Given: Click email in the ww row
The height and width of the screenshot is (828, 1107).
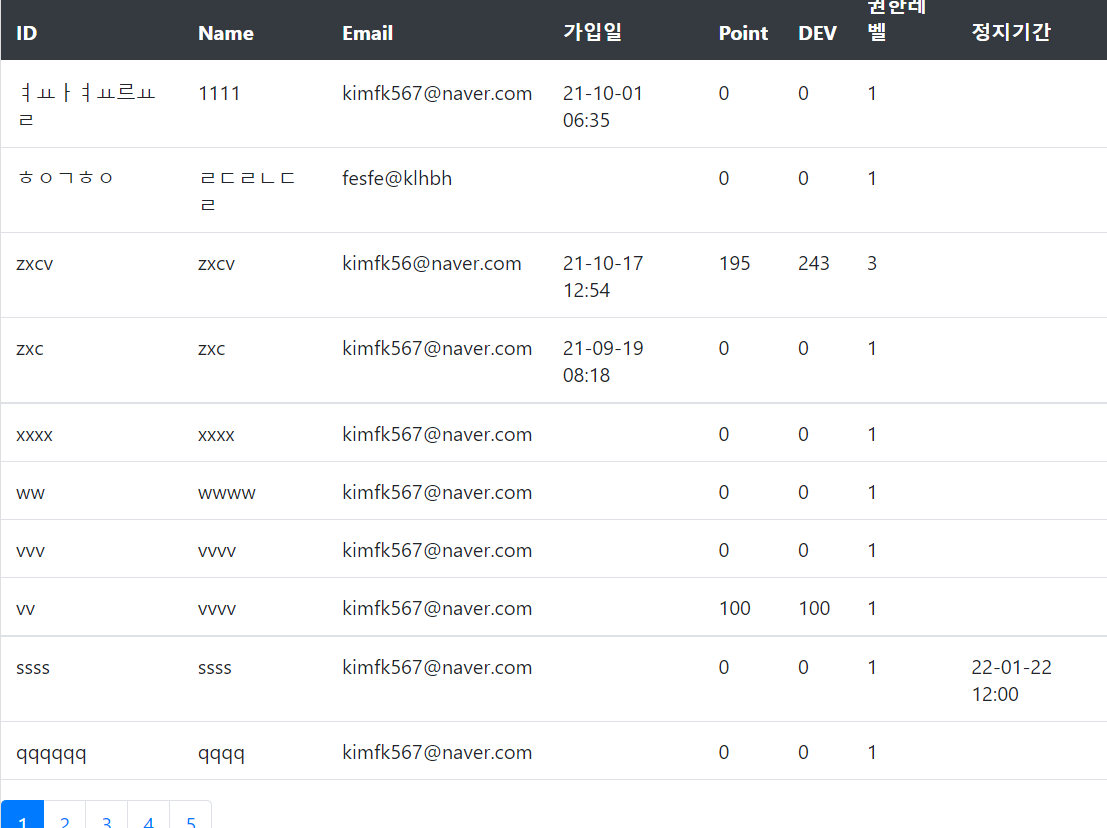Looking at the screenshot, I should pyautogui.click(x=437, y=492).
